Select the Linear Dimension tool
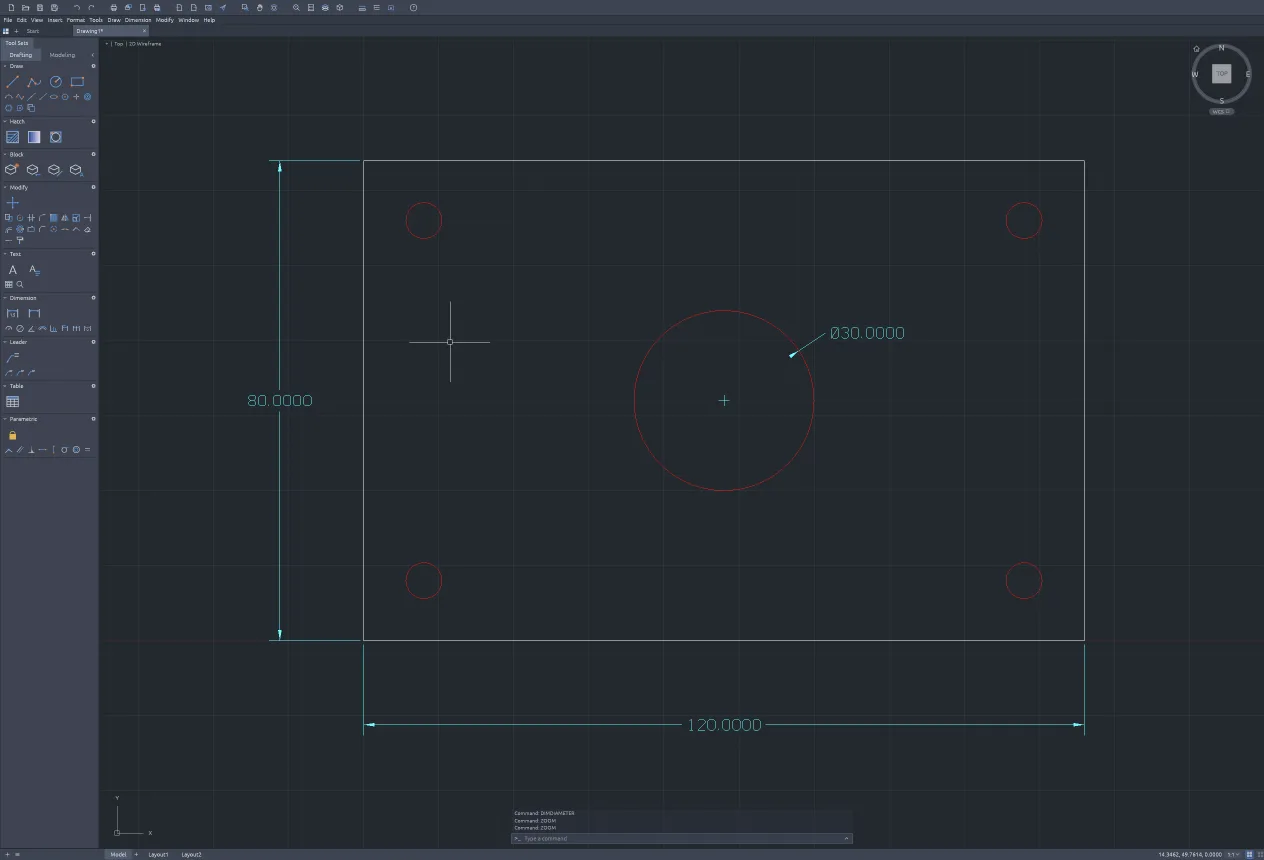 [12, 313]
